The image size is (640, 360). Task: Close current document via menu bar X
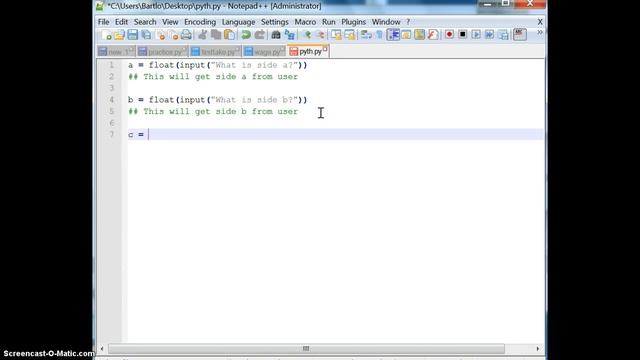click(x=540, y=22)
